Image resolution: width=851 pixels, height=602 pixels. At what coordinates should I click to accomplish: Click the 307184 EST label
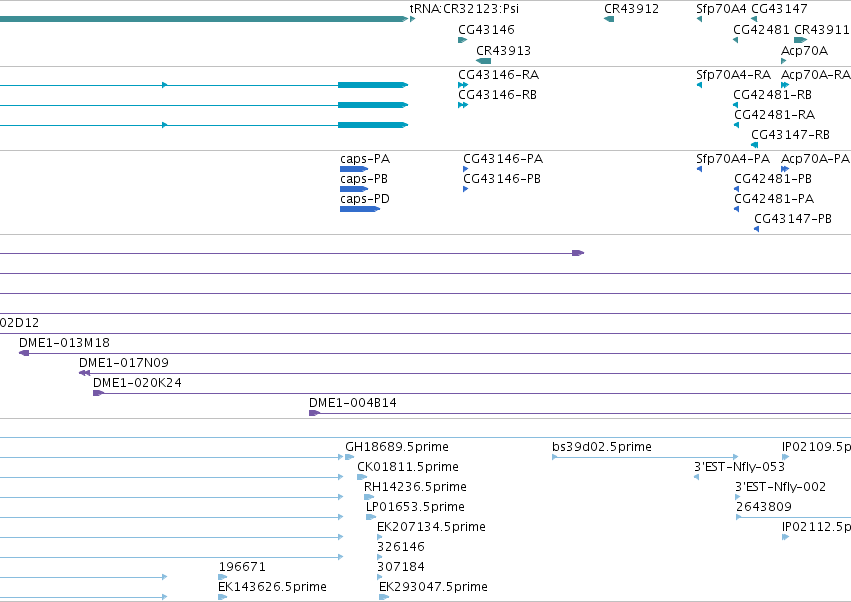(401, 567)
